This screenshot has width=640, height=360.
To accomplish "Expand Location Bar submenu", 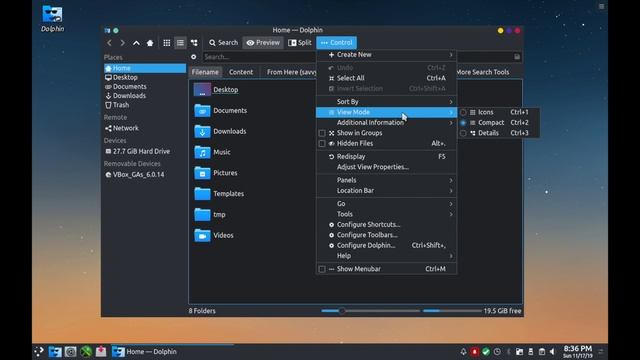I will 386,191.
